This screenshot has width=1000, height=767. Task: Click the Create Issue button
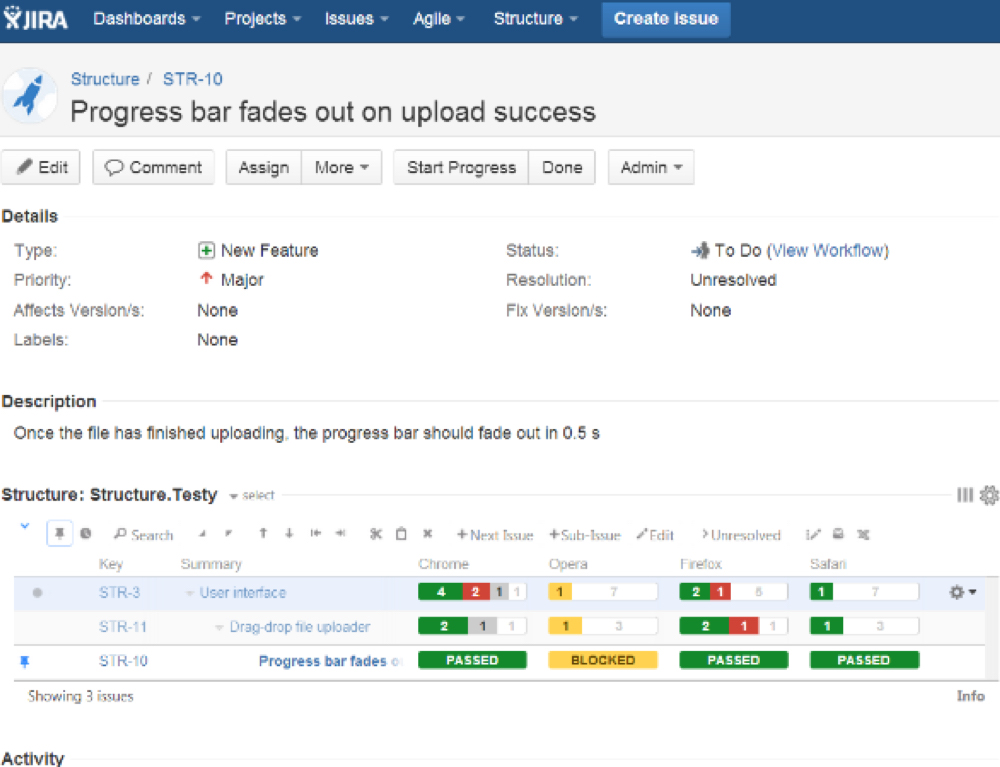pyautogui.click(x=666, y=18)
